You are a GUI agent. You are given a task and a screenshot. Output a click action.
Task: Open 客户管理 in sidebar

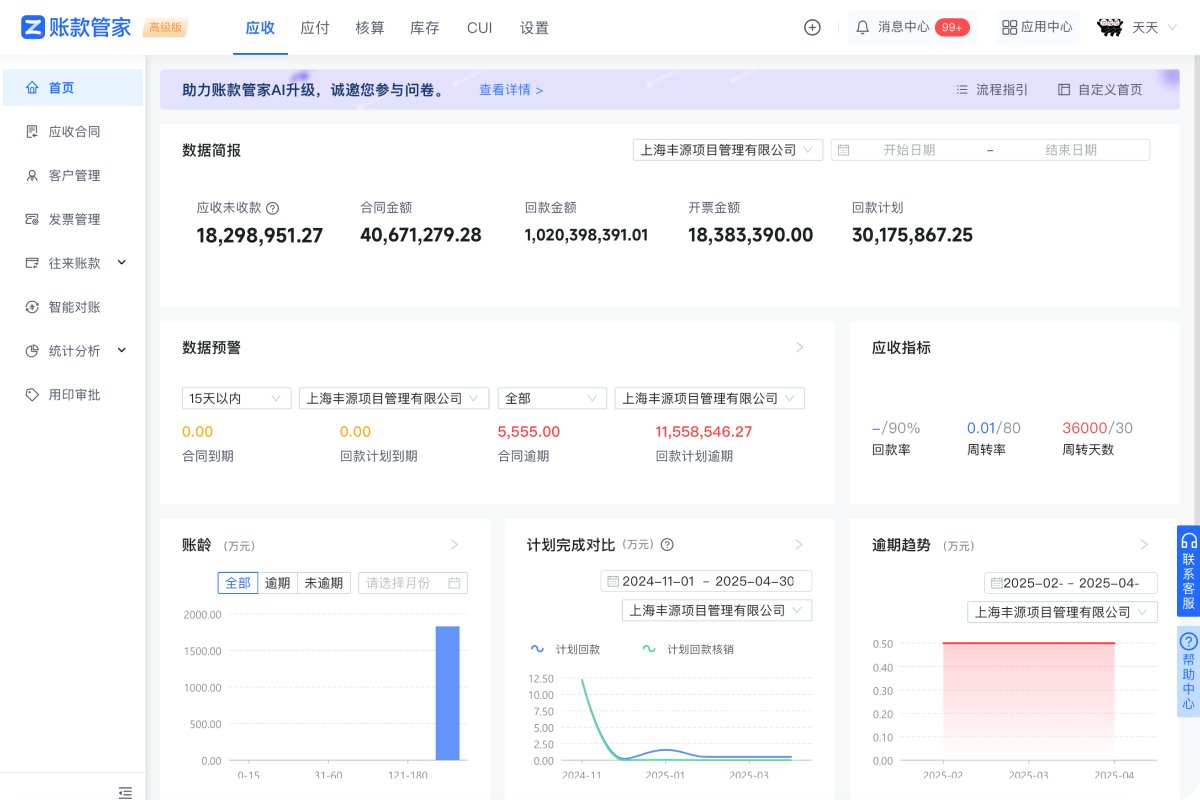(x=74, y=176)
